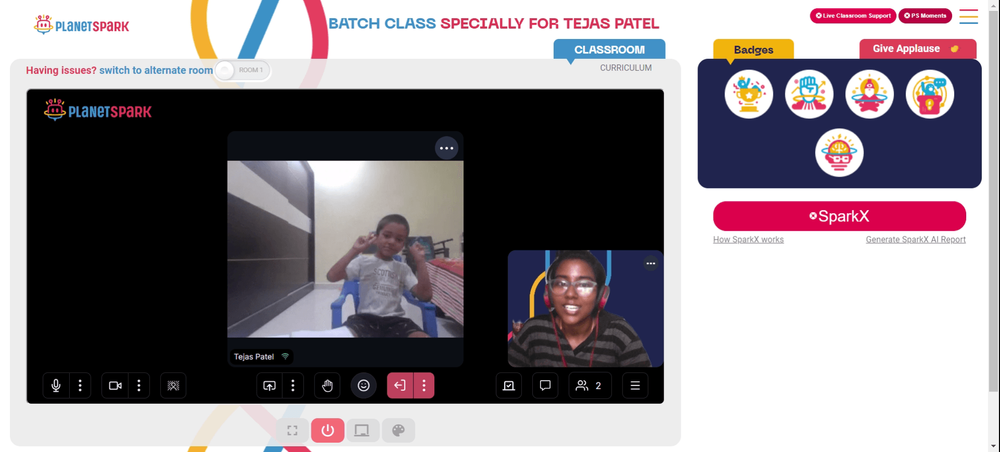1000x452 pixels.
Task: Open emoji reactions
Action: [x=364, y=386]
